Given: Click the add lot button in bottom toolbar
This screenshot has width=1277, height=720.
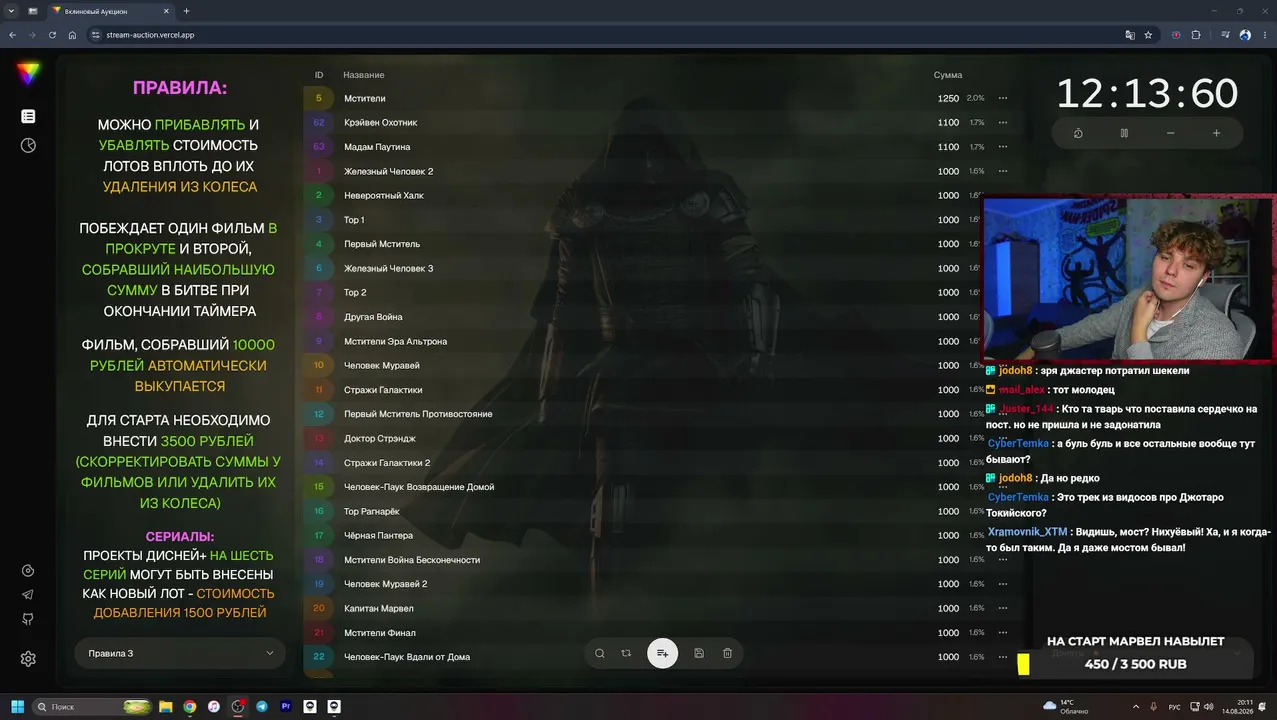Looking at the screenshot, I should (x=662, y=653).
